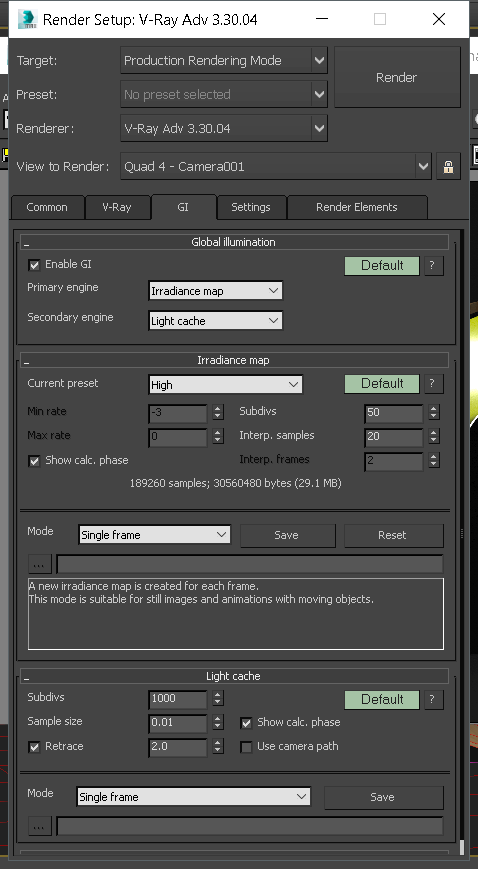
Task: Click the Interp. frames field
Action: (394, 461)
